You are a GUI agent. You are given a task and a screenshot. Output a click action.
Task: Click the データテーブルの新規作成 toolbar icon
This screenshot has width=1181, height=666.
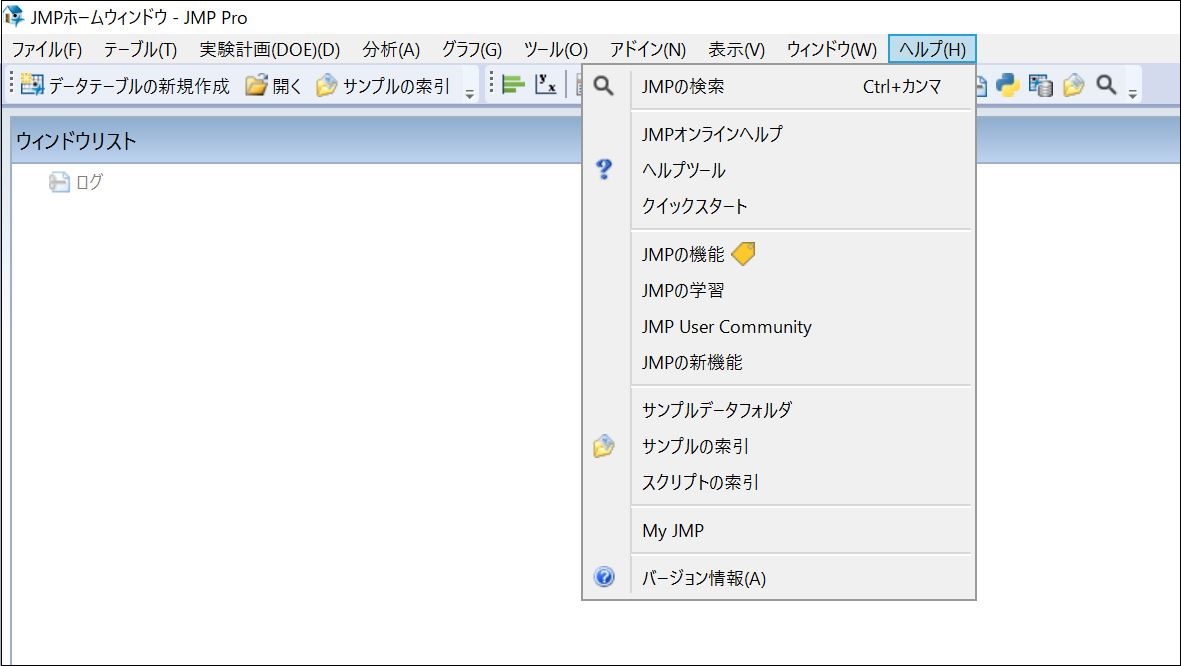pyautogui.click(x=30, y=85)
